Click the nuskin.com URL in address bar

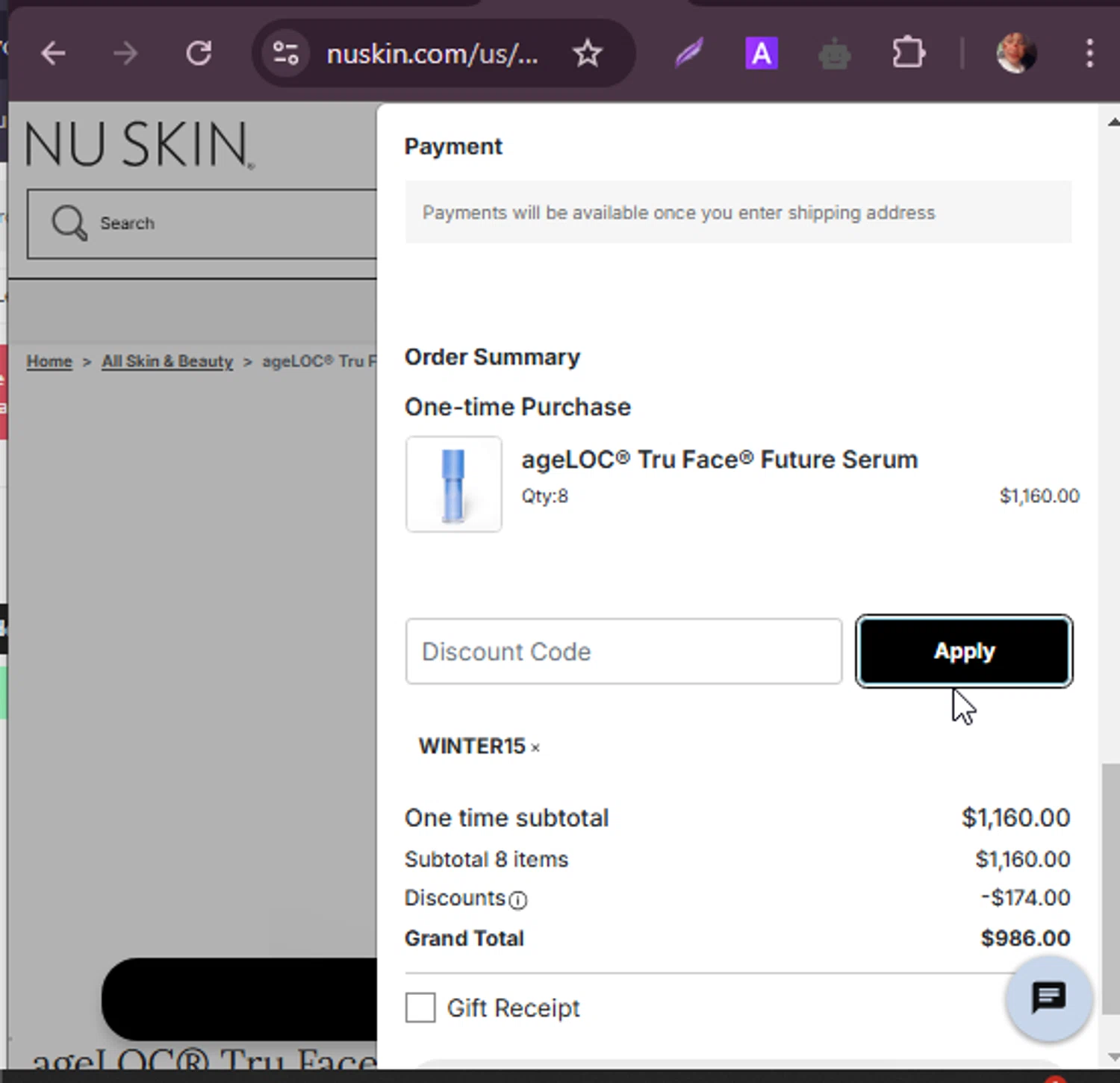click(432, 54)
